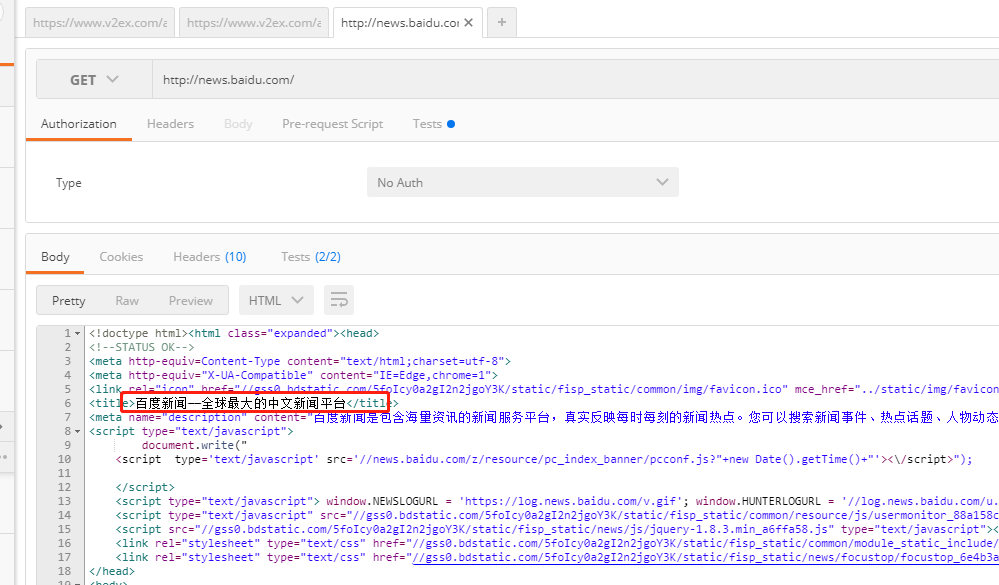Select the Raw view button
Viewport: 999px width, 585px height.
click(x=127, y=300)
